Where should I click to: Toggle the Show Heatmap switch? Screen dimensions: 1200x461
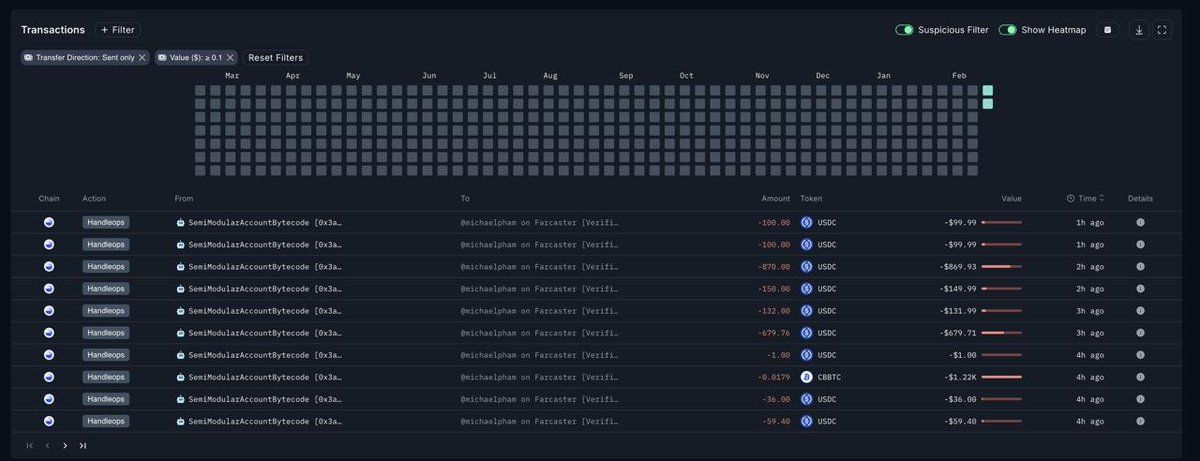pyautogui.click(x=1007, y=30)
